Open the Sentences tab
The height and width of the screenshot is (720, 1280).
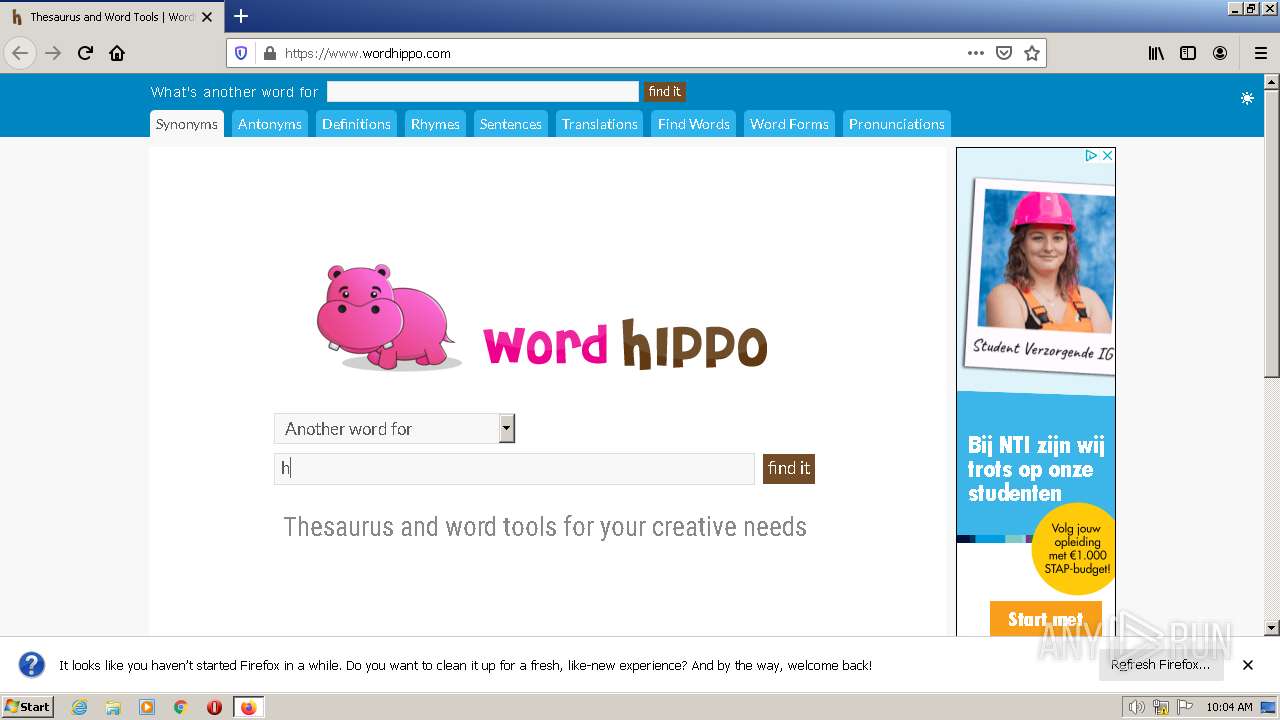pos(510,124)
